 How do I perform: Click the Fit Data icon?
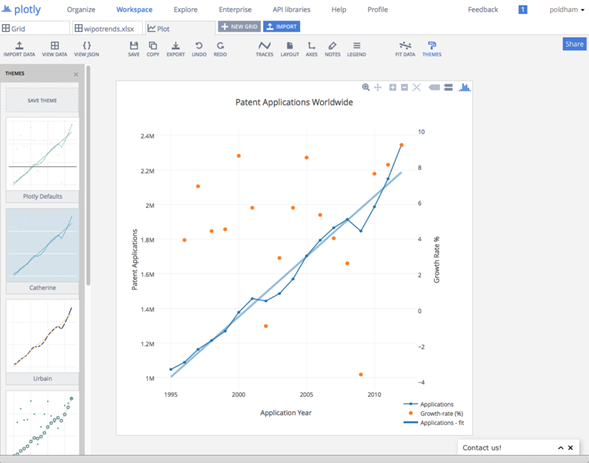(x=405, y=49)
